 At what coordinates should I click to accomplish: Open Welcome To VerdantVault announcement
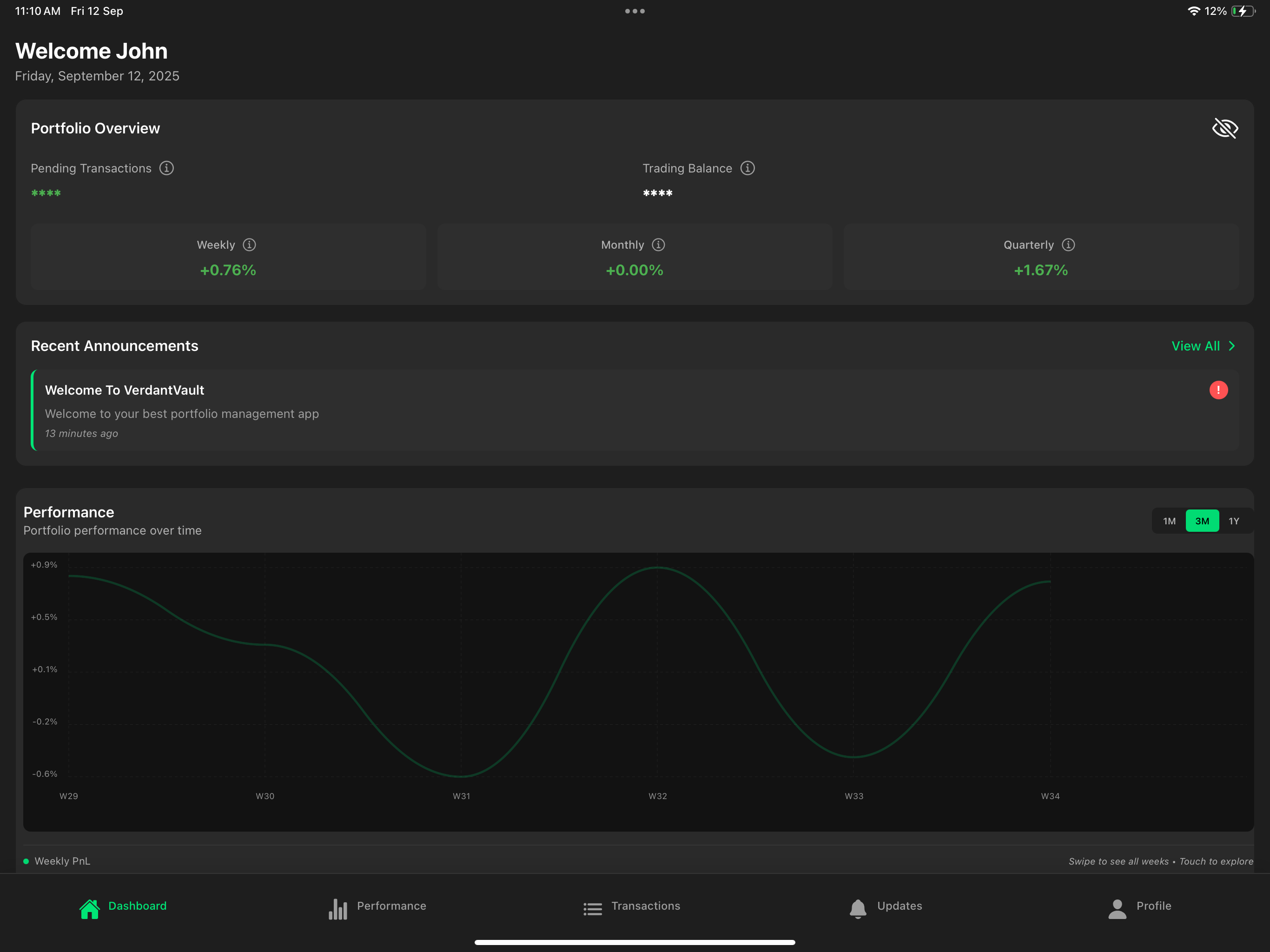tap(635, 410)
